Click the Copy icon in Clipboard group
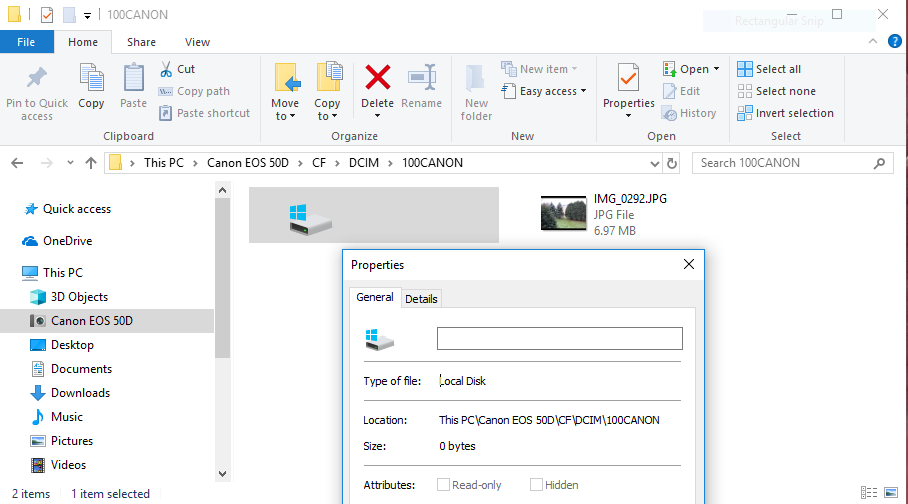 91,78
